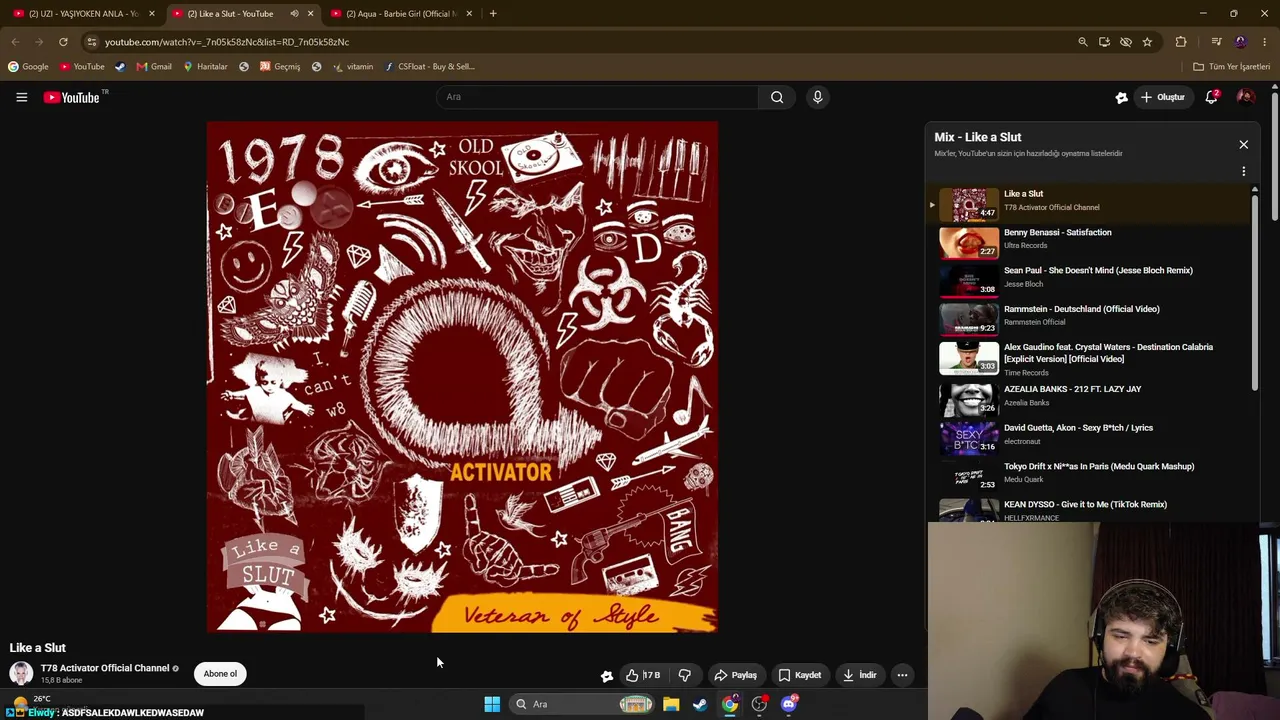Download the video with İndir
This screenshot has height=720, width=1280.
[859, 675]
